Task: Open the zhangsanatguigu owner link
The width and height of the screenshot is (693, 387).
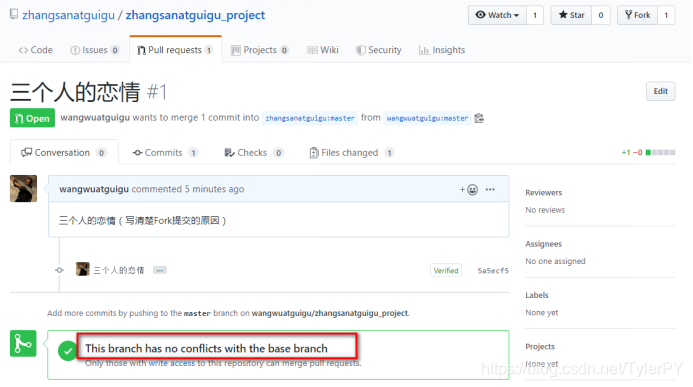Action: tap(69, 15)
